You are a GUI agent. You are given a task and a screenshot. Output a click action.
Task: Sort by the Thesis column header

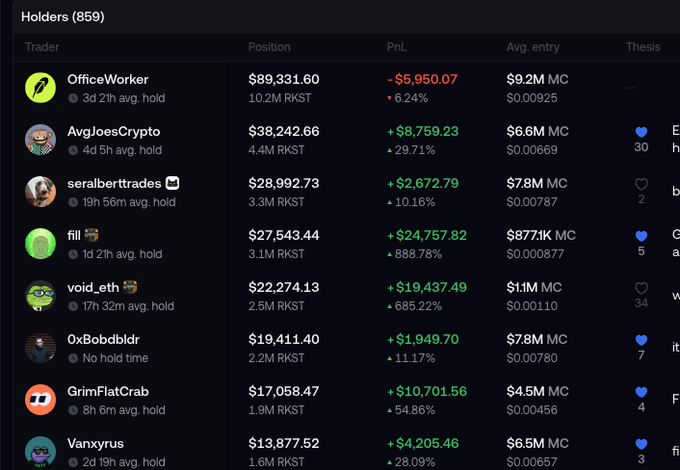point(643,47)
